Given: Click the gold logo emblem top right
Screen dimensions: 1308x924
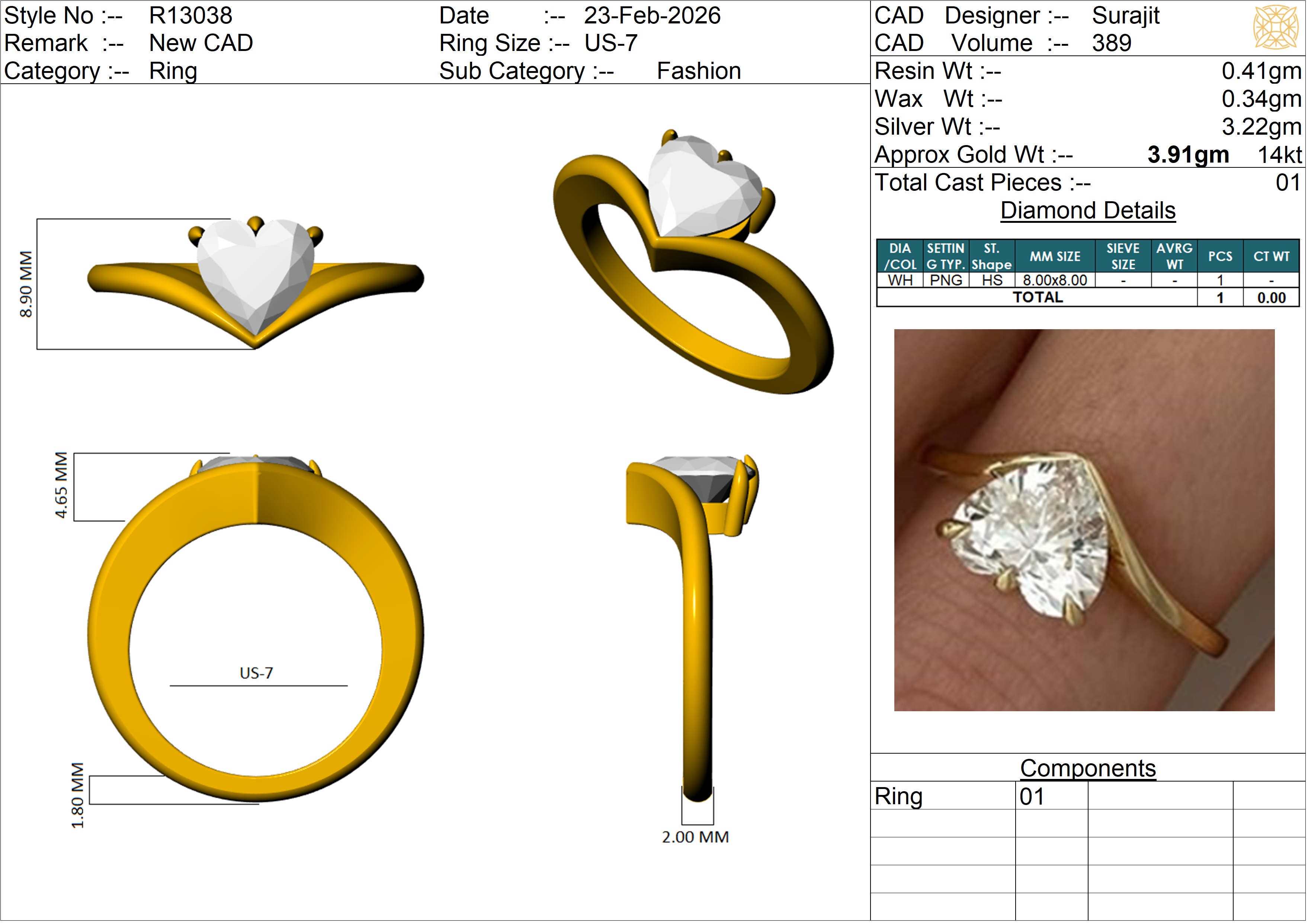Looking at the screenshot, I should [x=1276, y=27].
